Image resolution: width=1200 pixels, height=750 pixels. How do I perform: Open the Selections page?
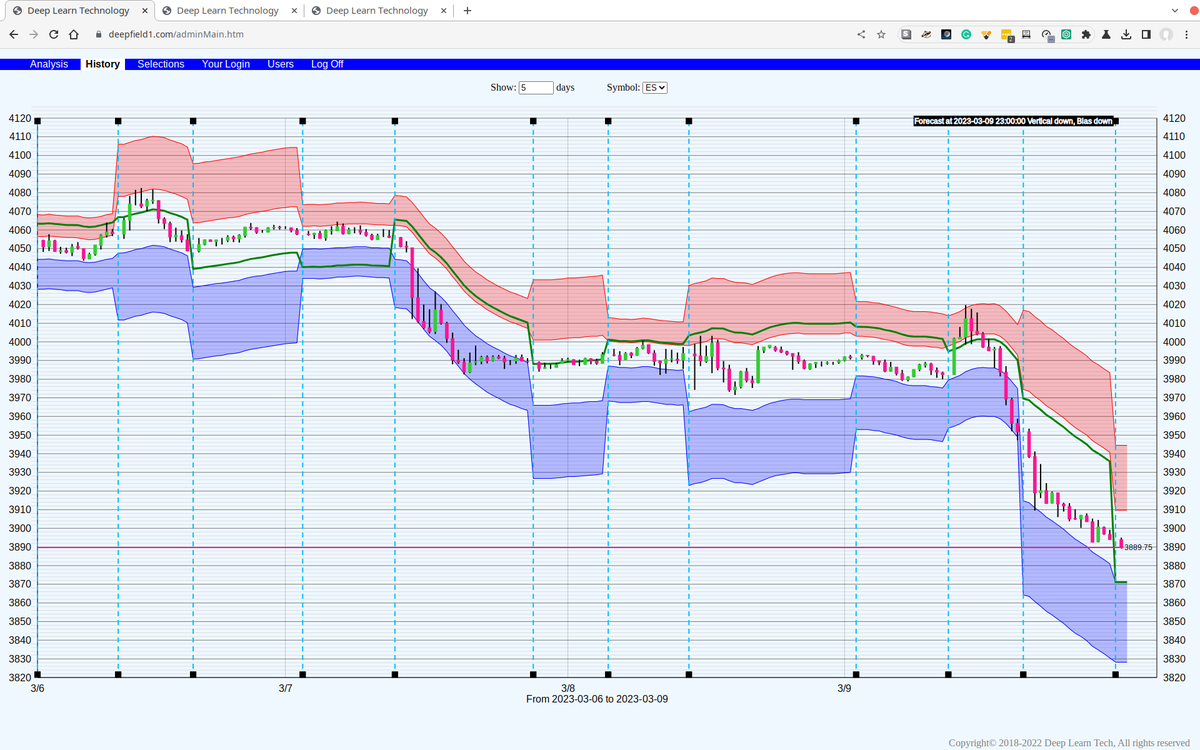tap(161, 64)
